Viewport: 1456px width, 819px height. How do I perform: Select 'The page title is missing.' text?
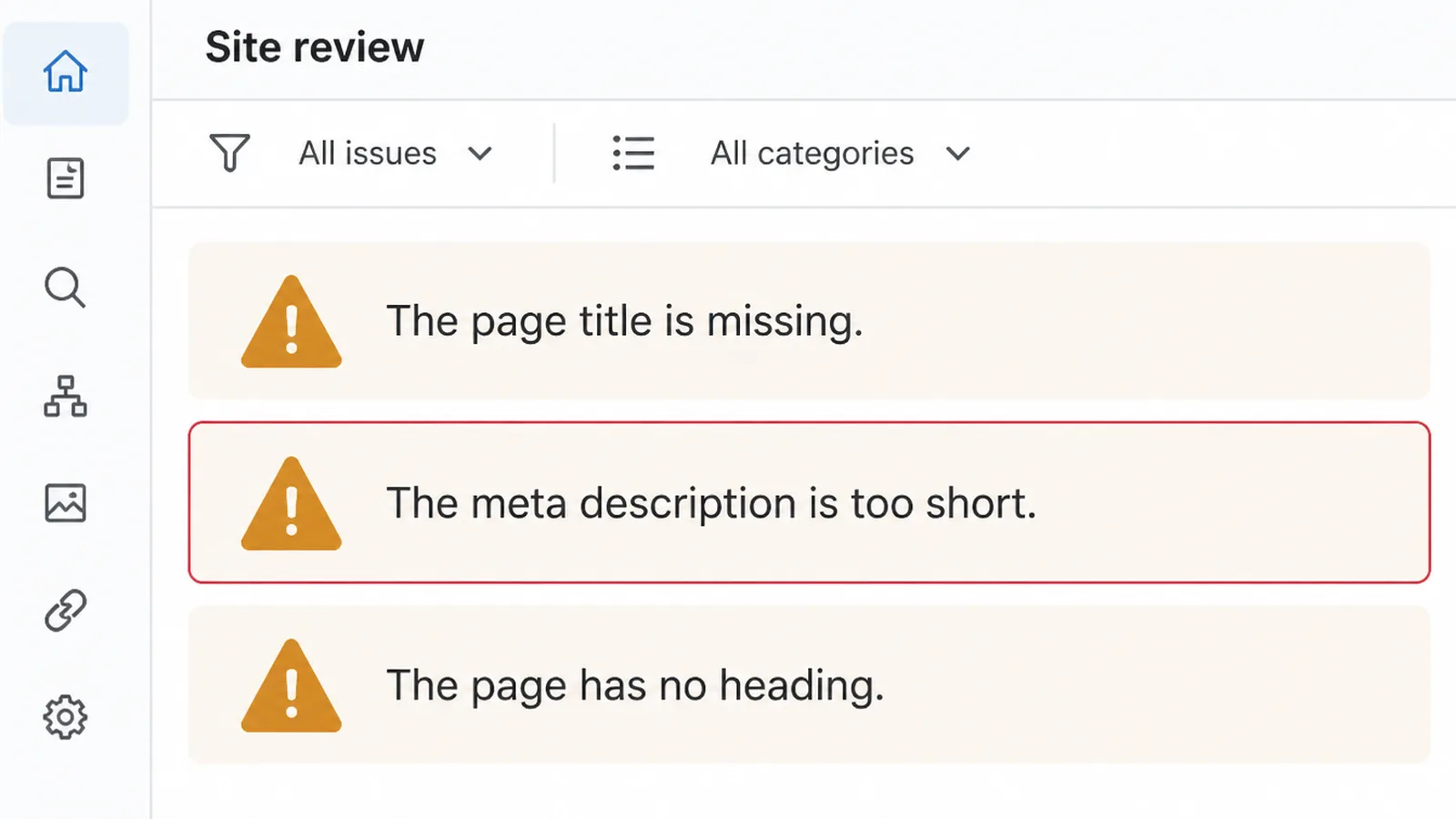click(625, 322)
